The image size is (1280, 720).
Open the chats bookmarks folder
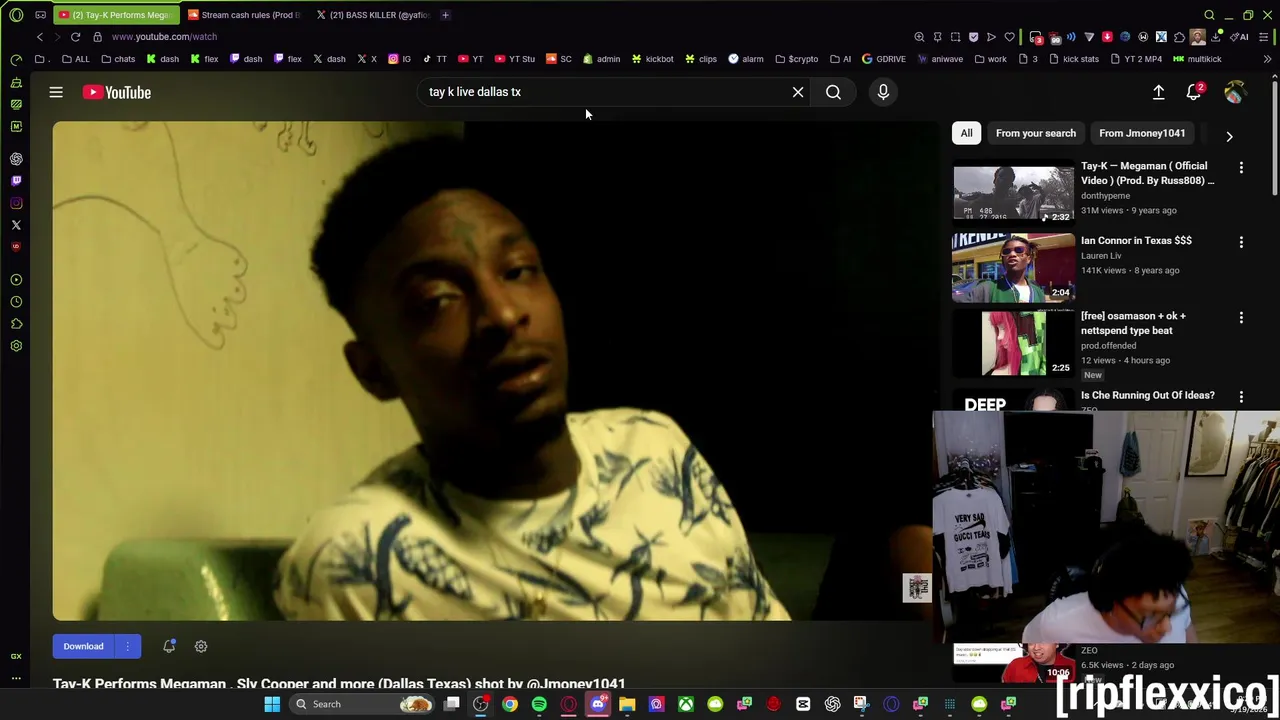(118, 59)
